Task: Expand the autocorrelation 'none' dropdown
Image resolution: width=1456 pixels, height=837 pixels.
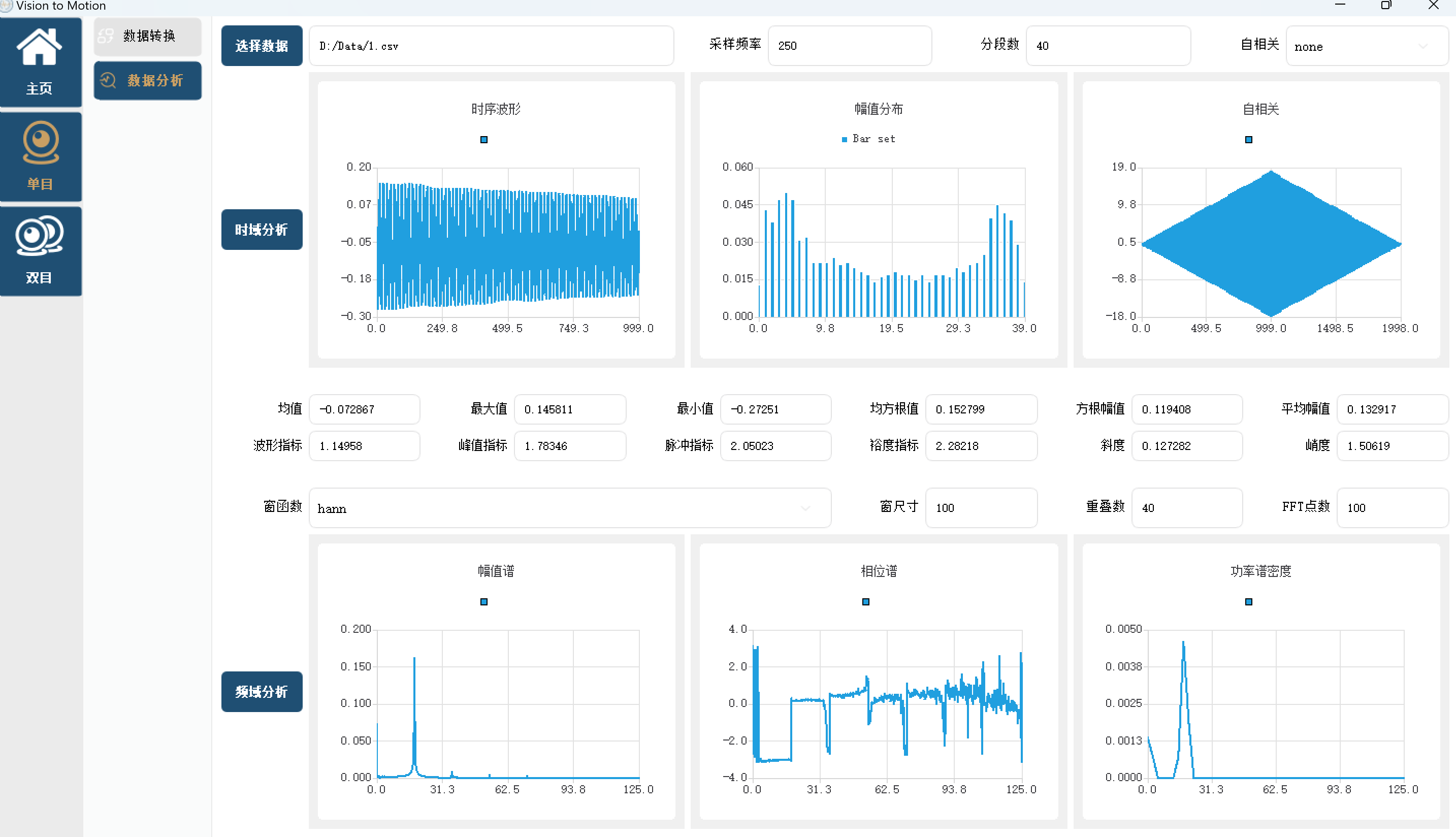Action: [1366, 47]
